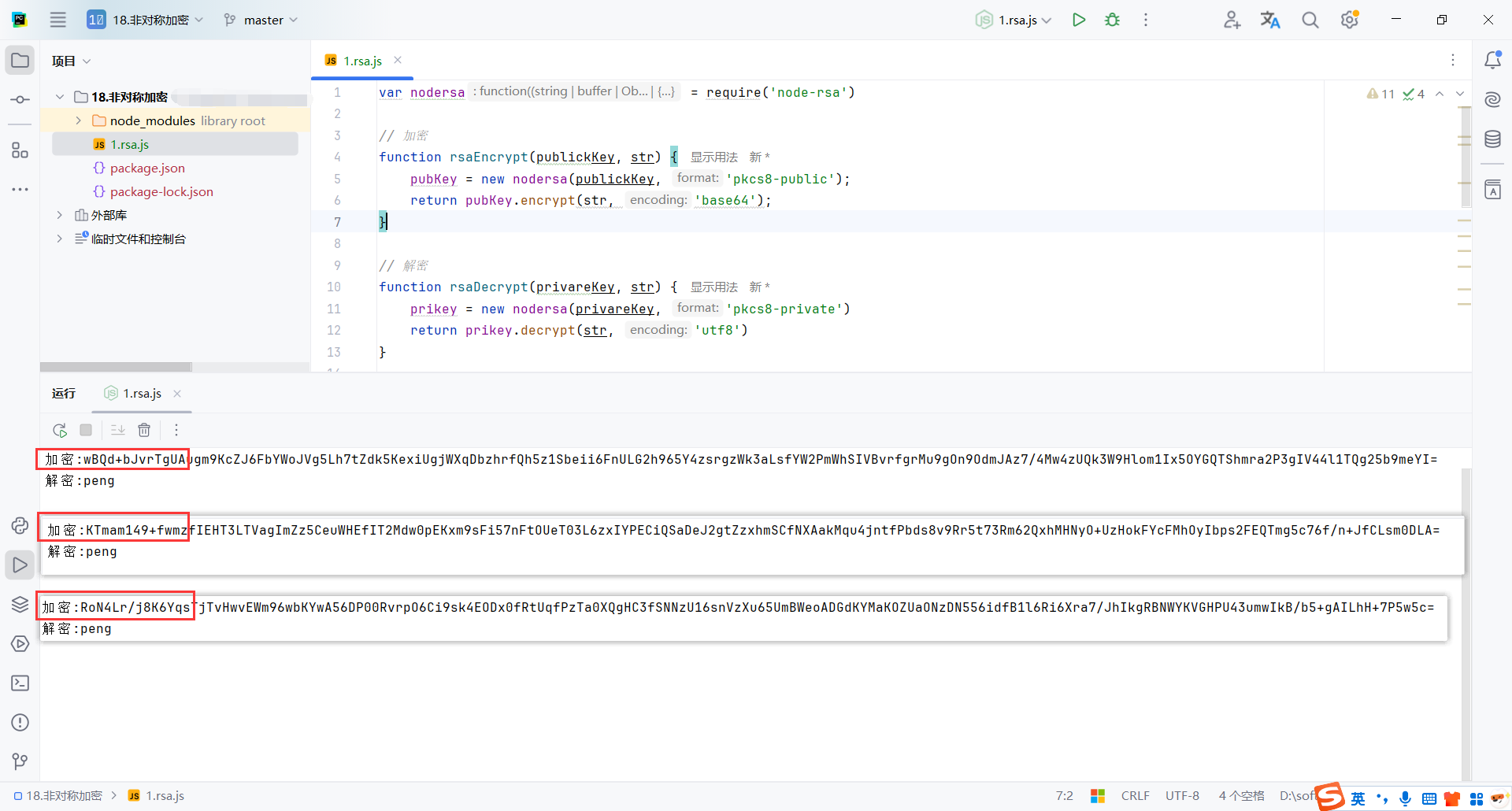
Task: Go to previous highlighted problem arrow
Action: [x=1440, y=94]
